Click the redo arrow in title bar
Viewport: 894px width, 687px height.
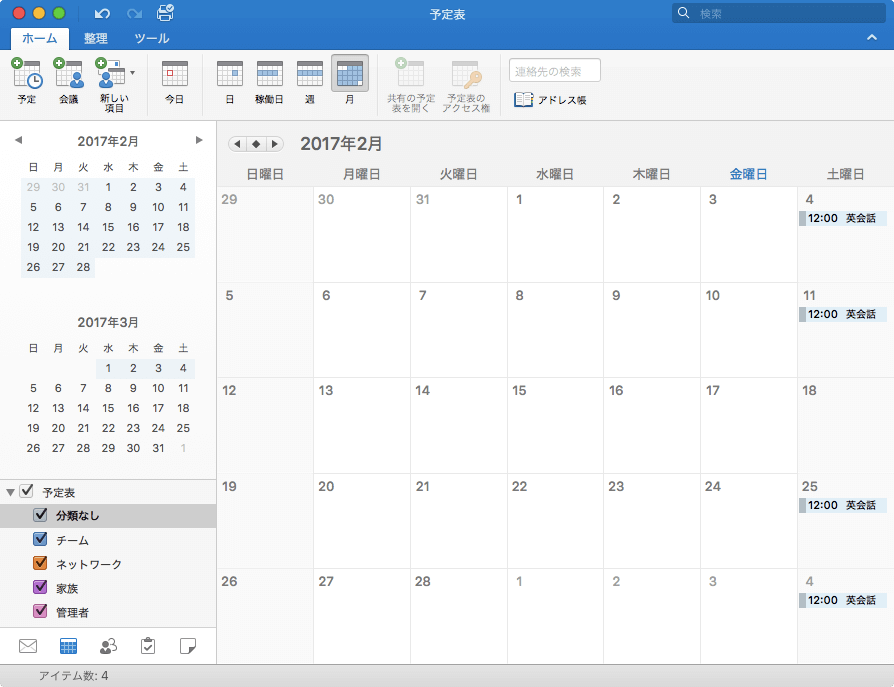[x=135, y=14]
